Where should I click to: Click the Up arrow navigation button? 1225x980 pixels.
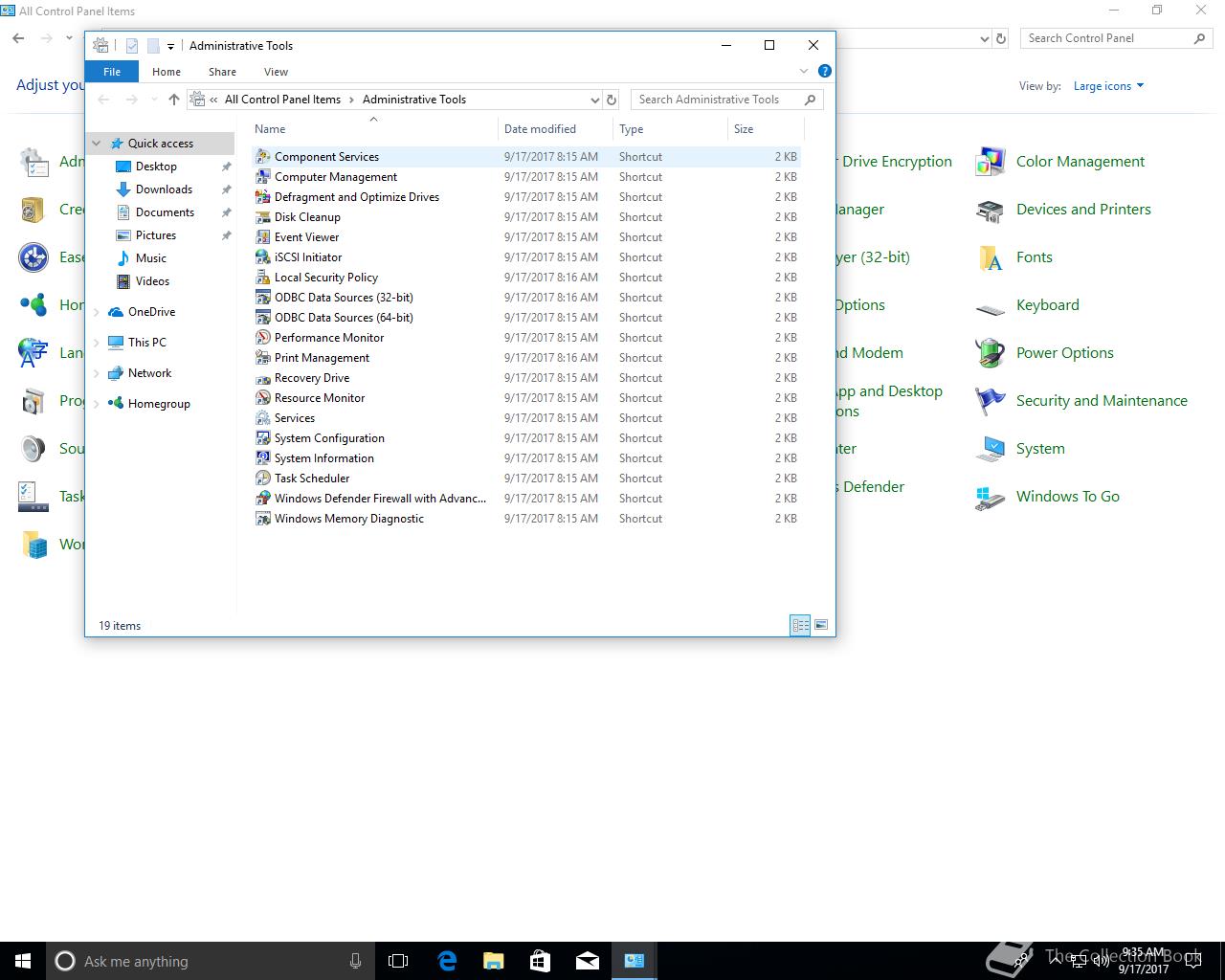tap(173, 100)
